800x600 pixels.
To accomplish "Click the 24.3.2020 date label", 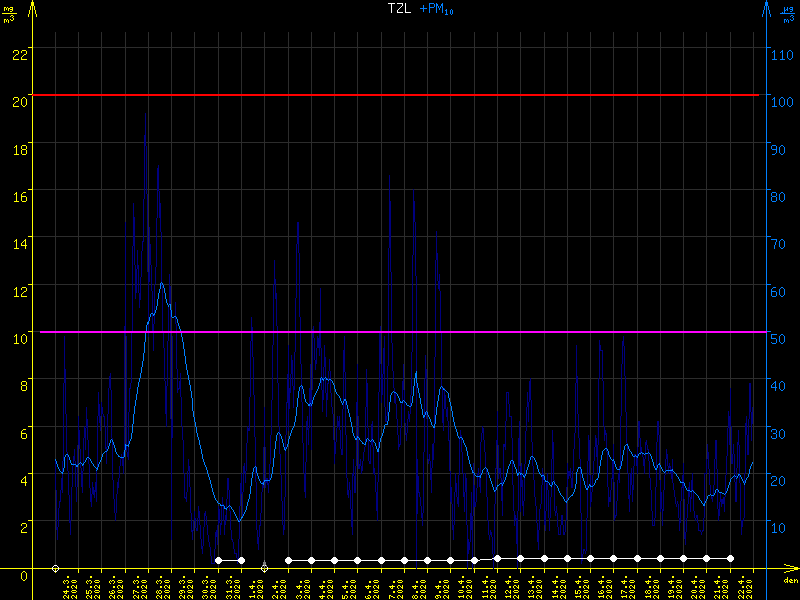I will (69, 586).
